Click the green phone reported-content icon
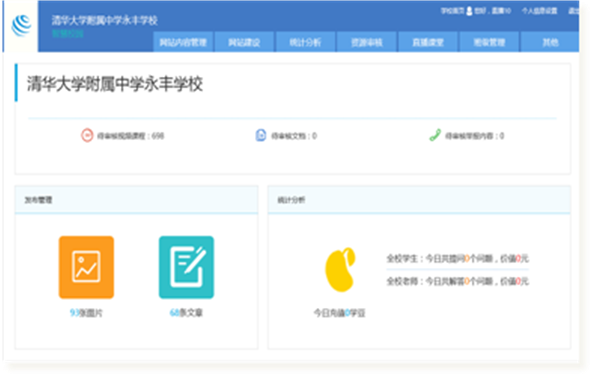Screen dimensions: 593x374 point(435,135)
